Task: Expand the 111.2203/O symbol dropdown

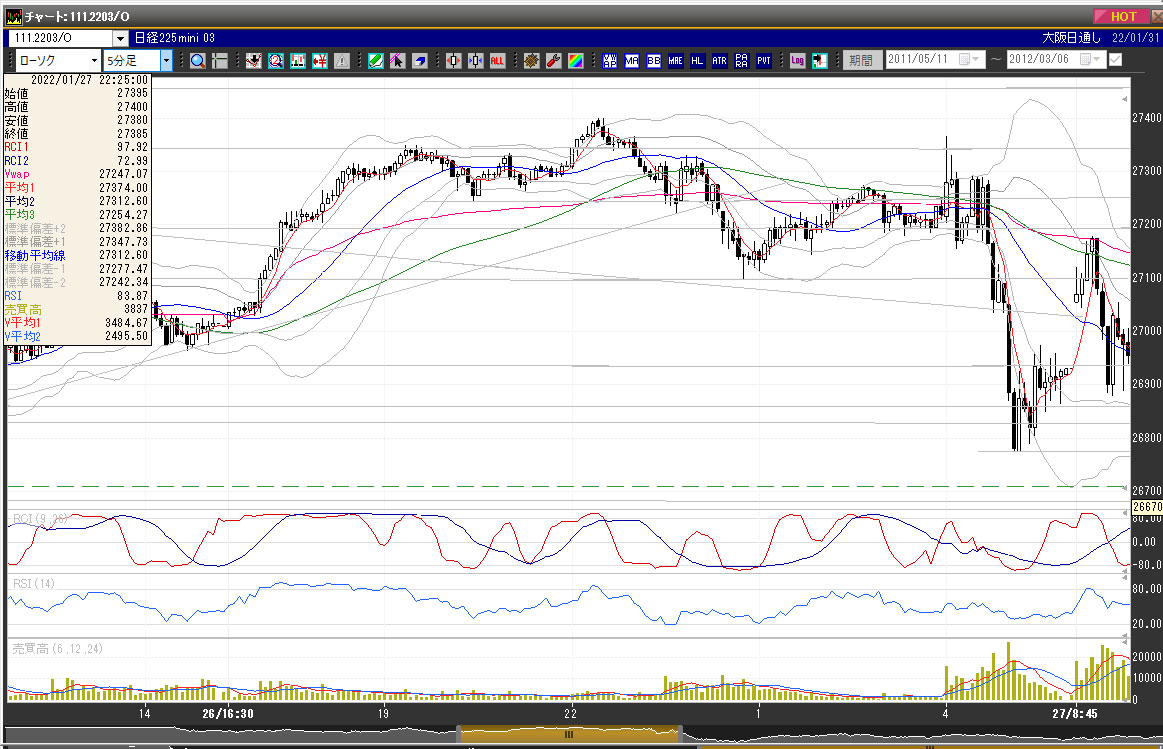Action: pos(120,38)
